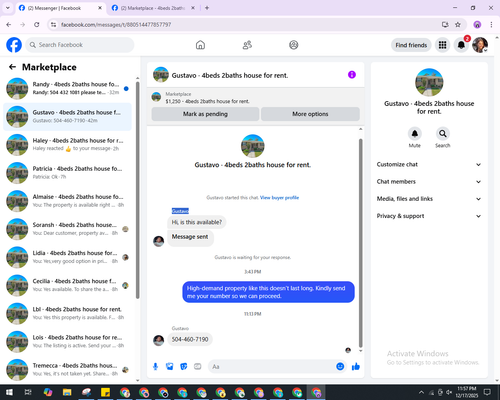Viewport: 500px width, 400px height.
Task: Open File Explorer from taskbar
Action: coord(67,392)
